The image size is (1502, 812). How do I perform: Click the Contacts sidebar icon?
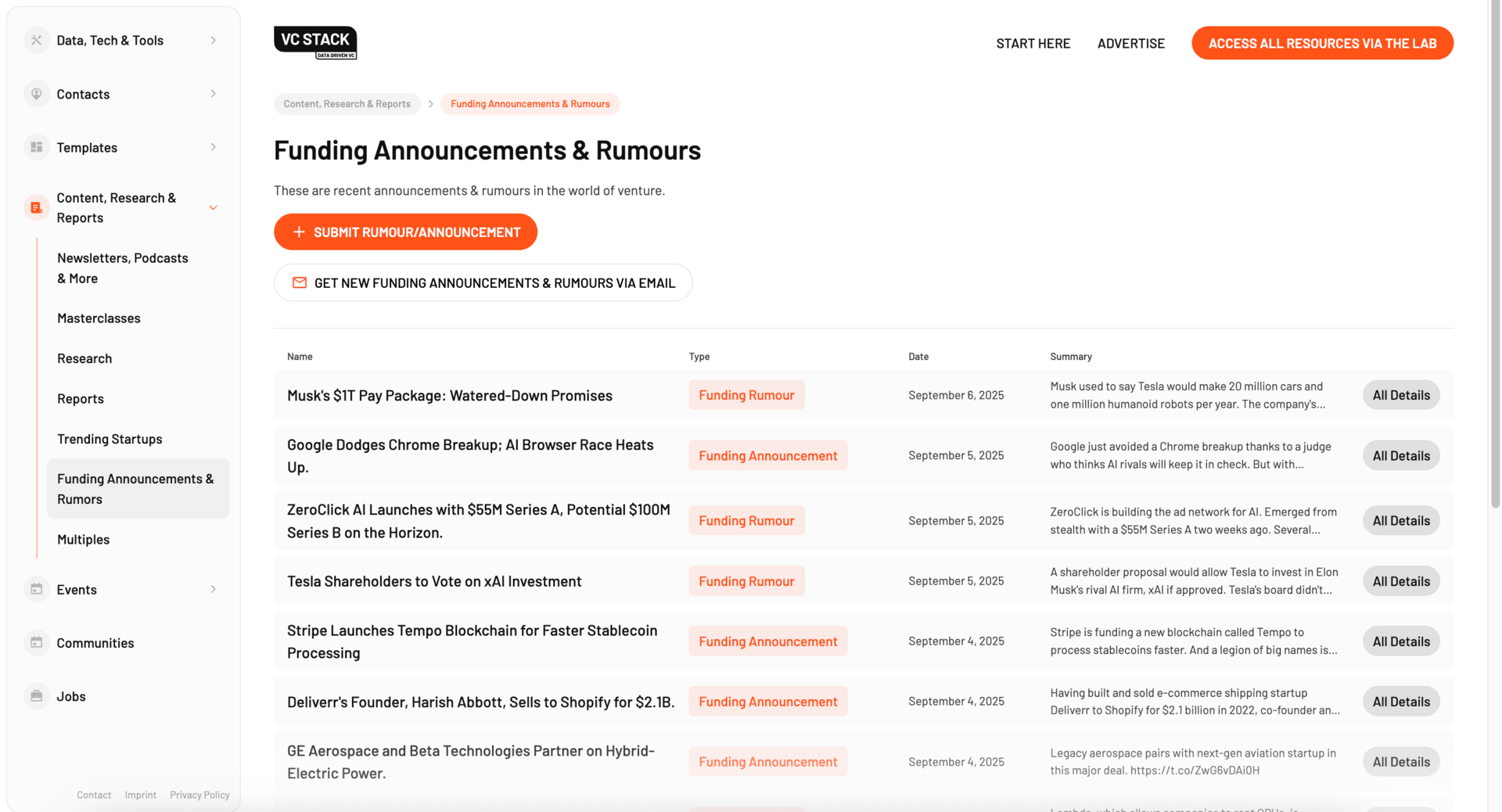click(36, 94)
